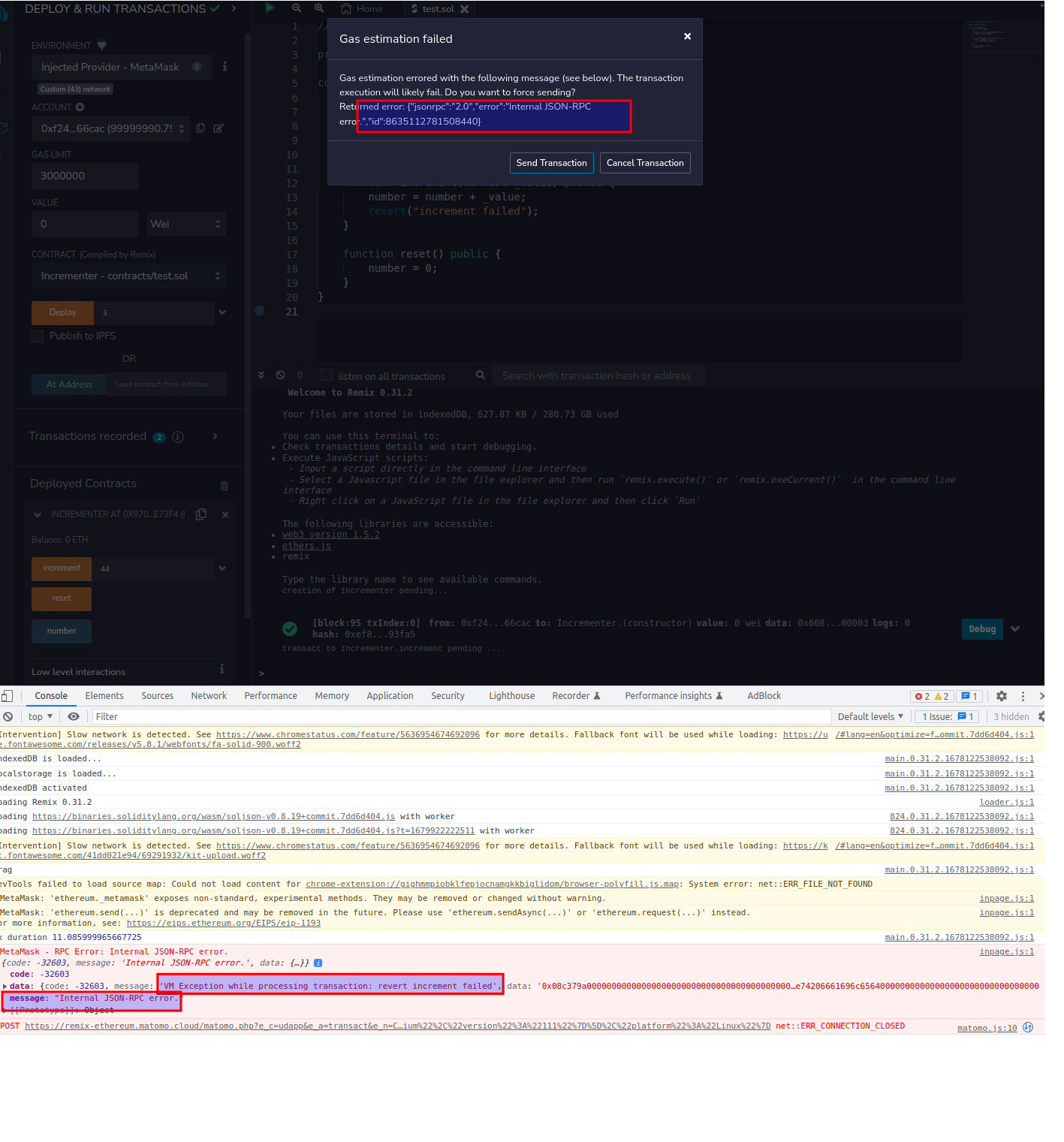The image size is (1064, 1142).
Task: Copy the account address with the copy icon
Action: (200, 128)
